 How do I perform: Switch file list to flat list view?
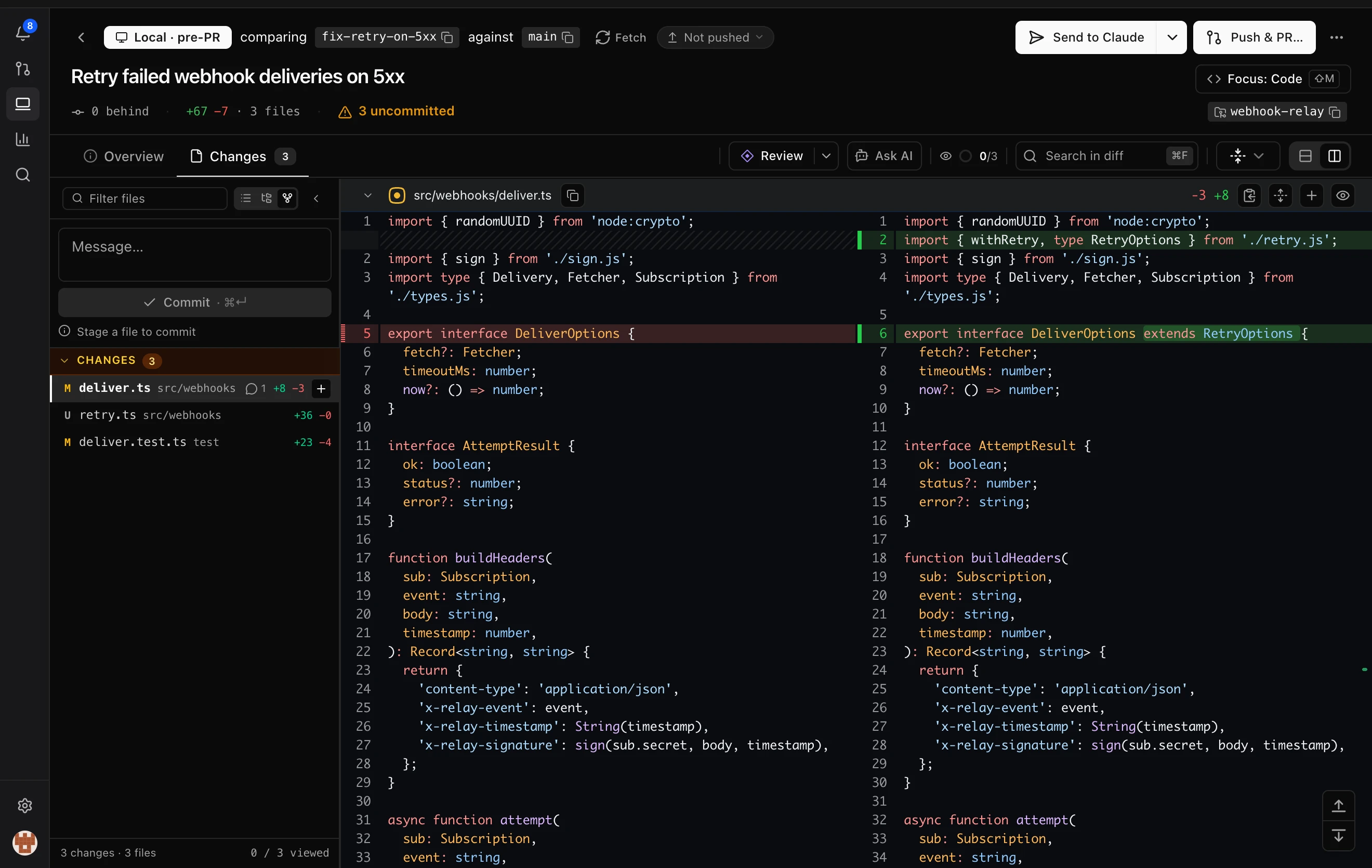coord(246,198)
